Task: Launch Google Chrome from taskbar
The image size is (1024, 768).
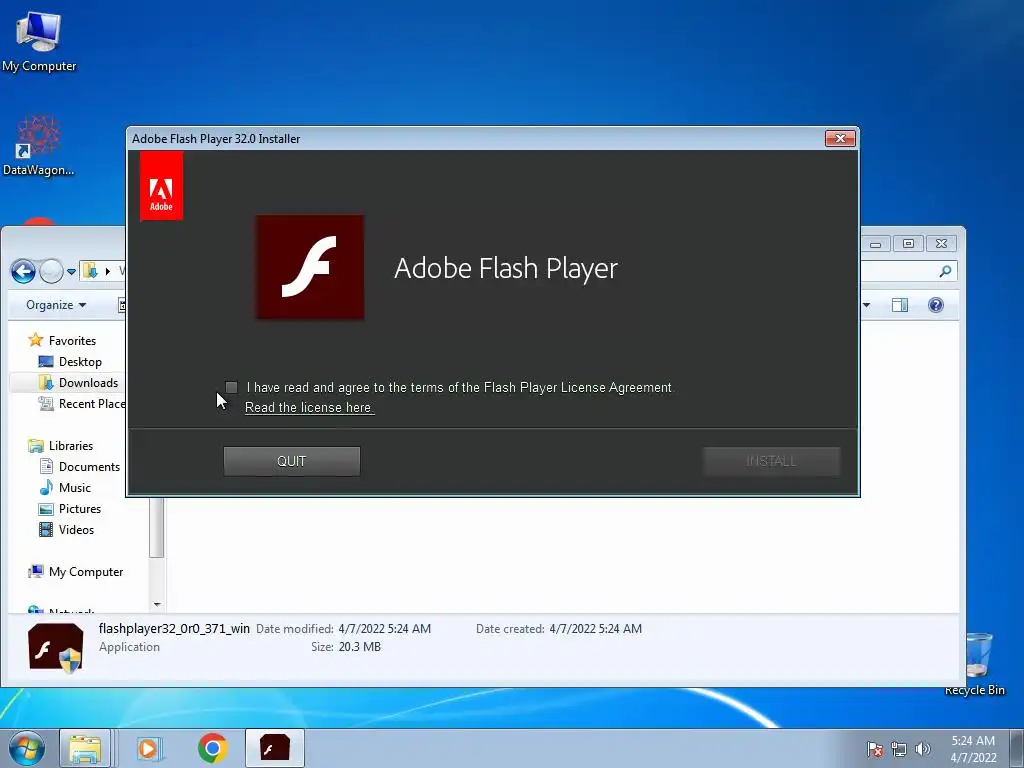Action: [213, 748]
